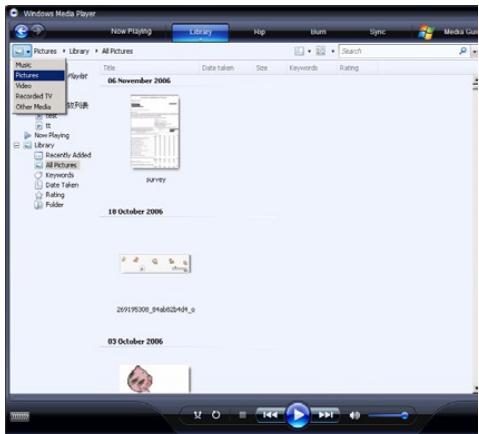Open the view options dropdown arrow
The image size is (479, 434).
tap(333, 51)
